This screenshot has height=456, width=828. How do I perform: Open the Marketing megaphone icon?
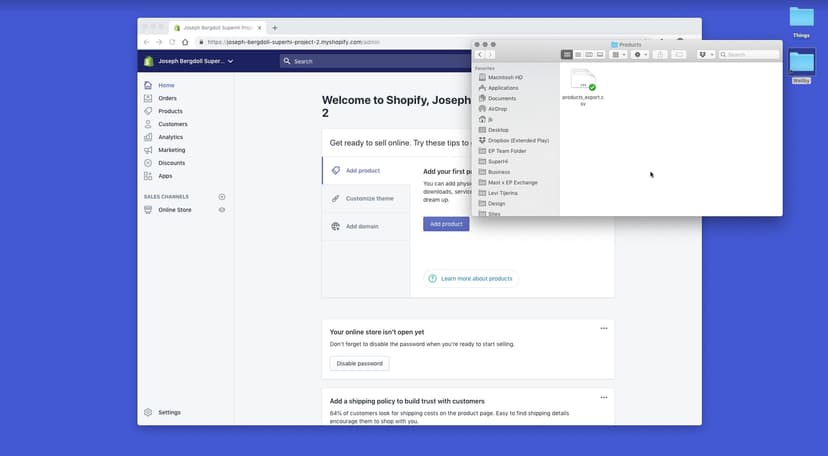(x=149, y=150)
